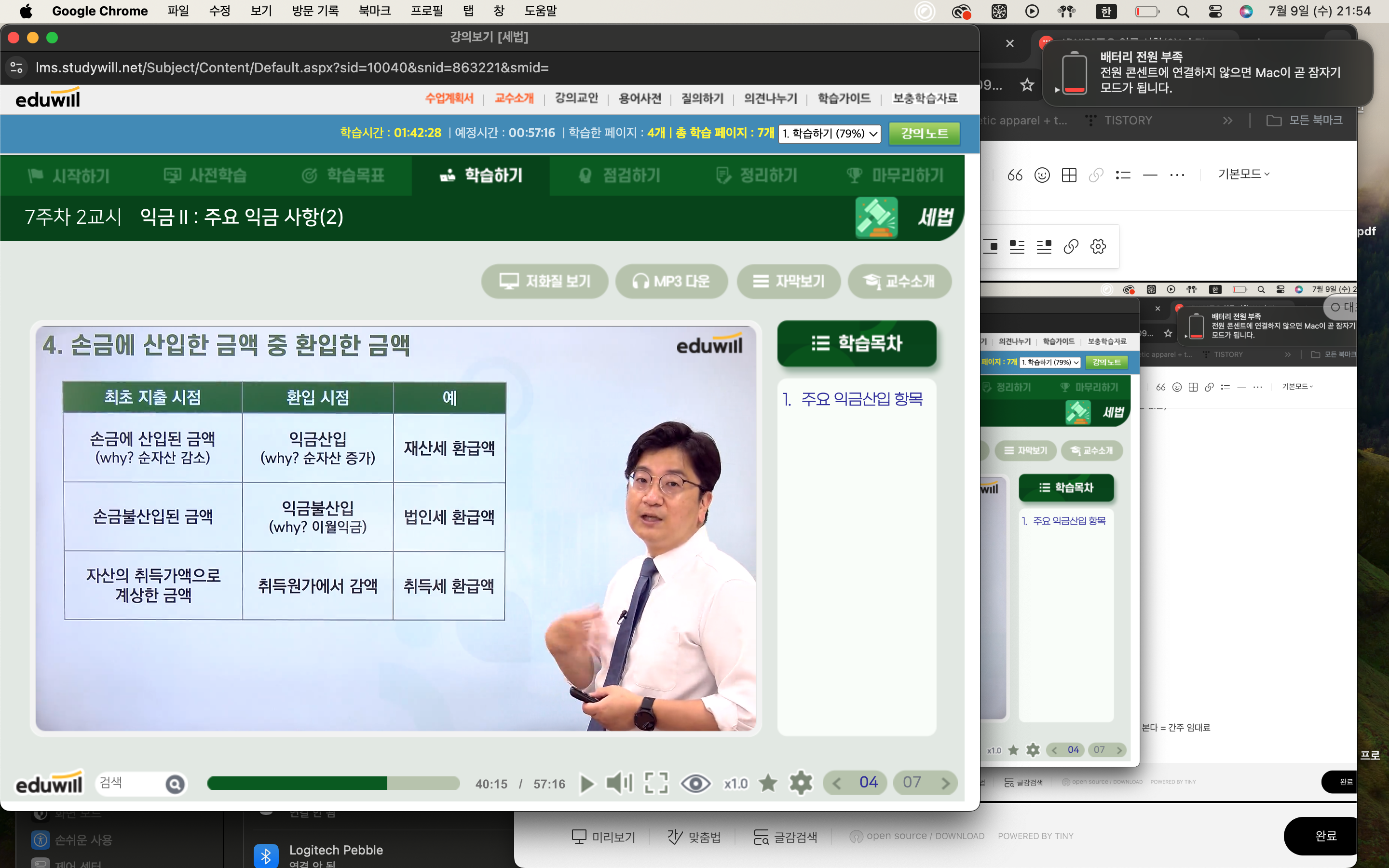
Task: Open 자막보기 subtitles button
Action: (789, 281)
